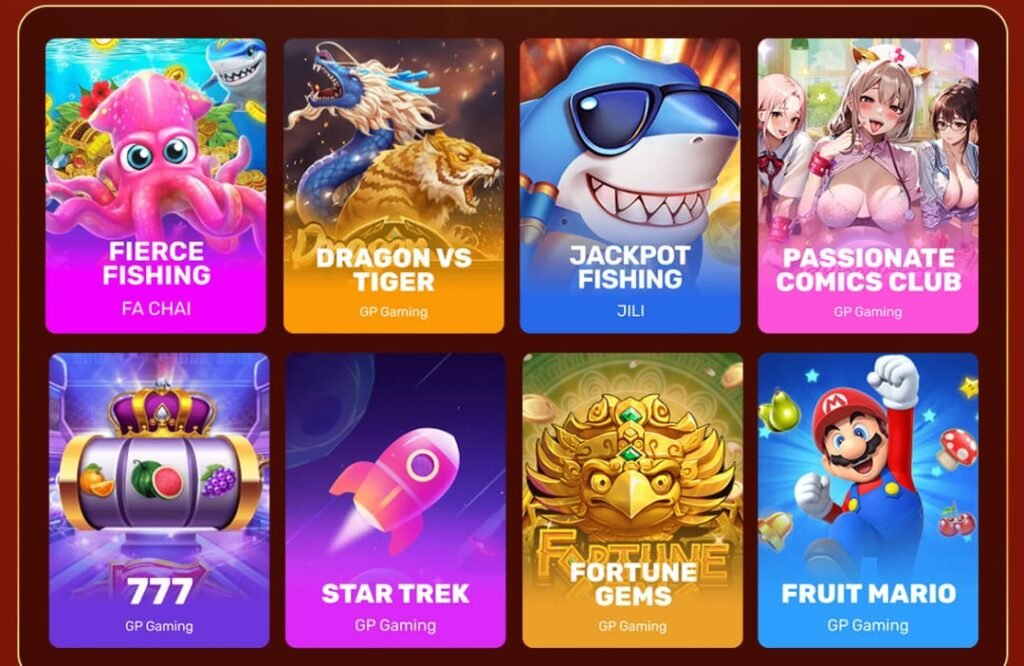
Task: Click the JILI provider label
Action: coord(631,311)
